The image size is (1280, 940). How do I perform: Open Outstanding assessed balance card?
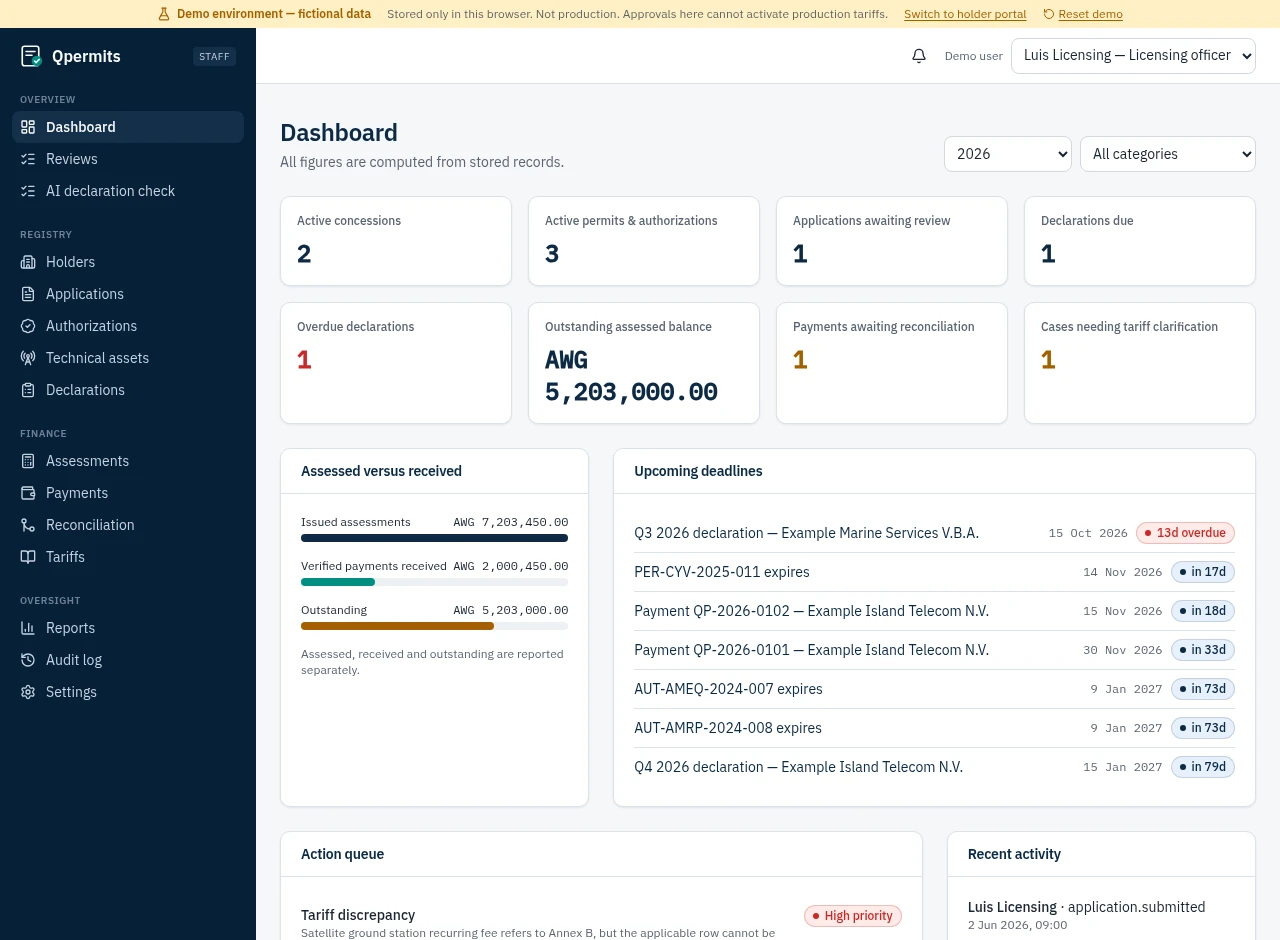coord(644,363)
